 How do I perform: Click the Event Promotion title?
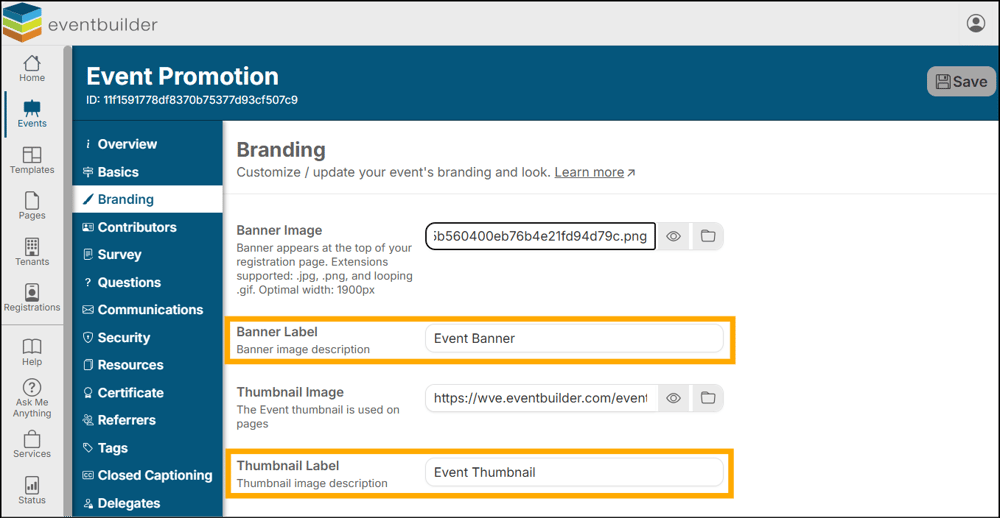click(182, 77)
